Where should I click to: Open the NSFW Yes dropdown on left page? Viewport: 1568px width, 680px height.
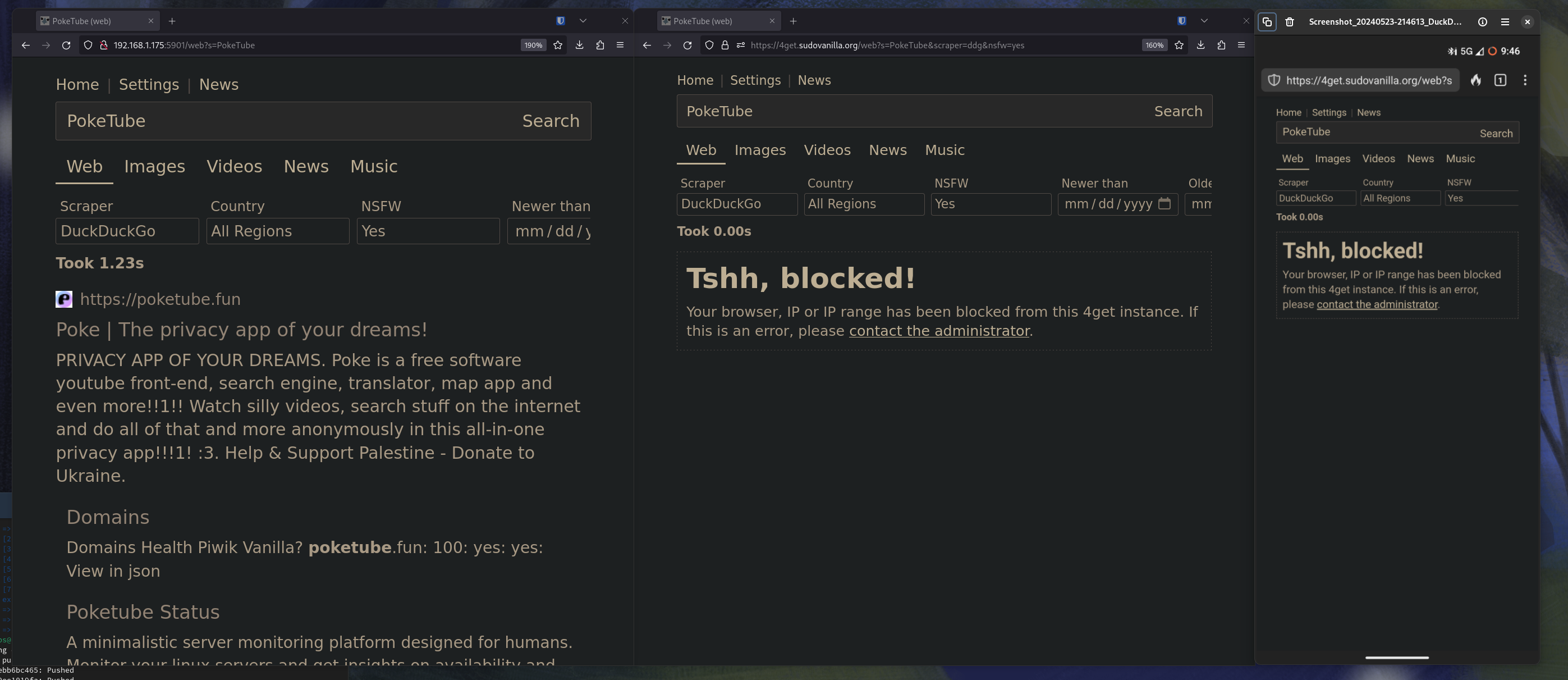428,231
